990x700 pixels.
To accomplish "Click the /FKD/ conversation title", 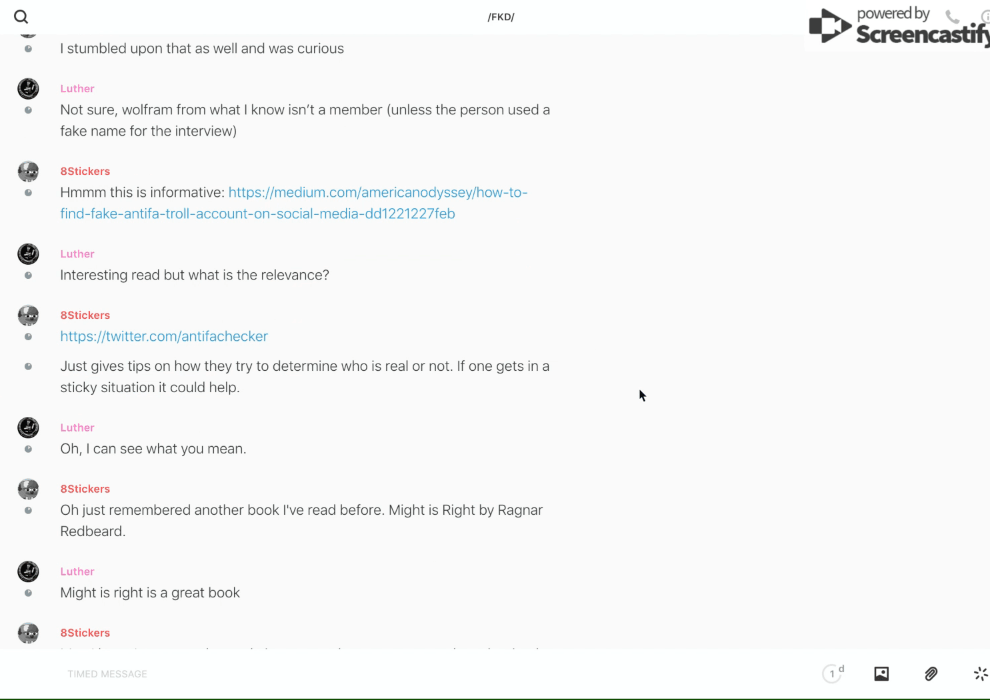I will tap(501, 17).
